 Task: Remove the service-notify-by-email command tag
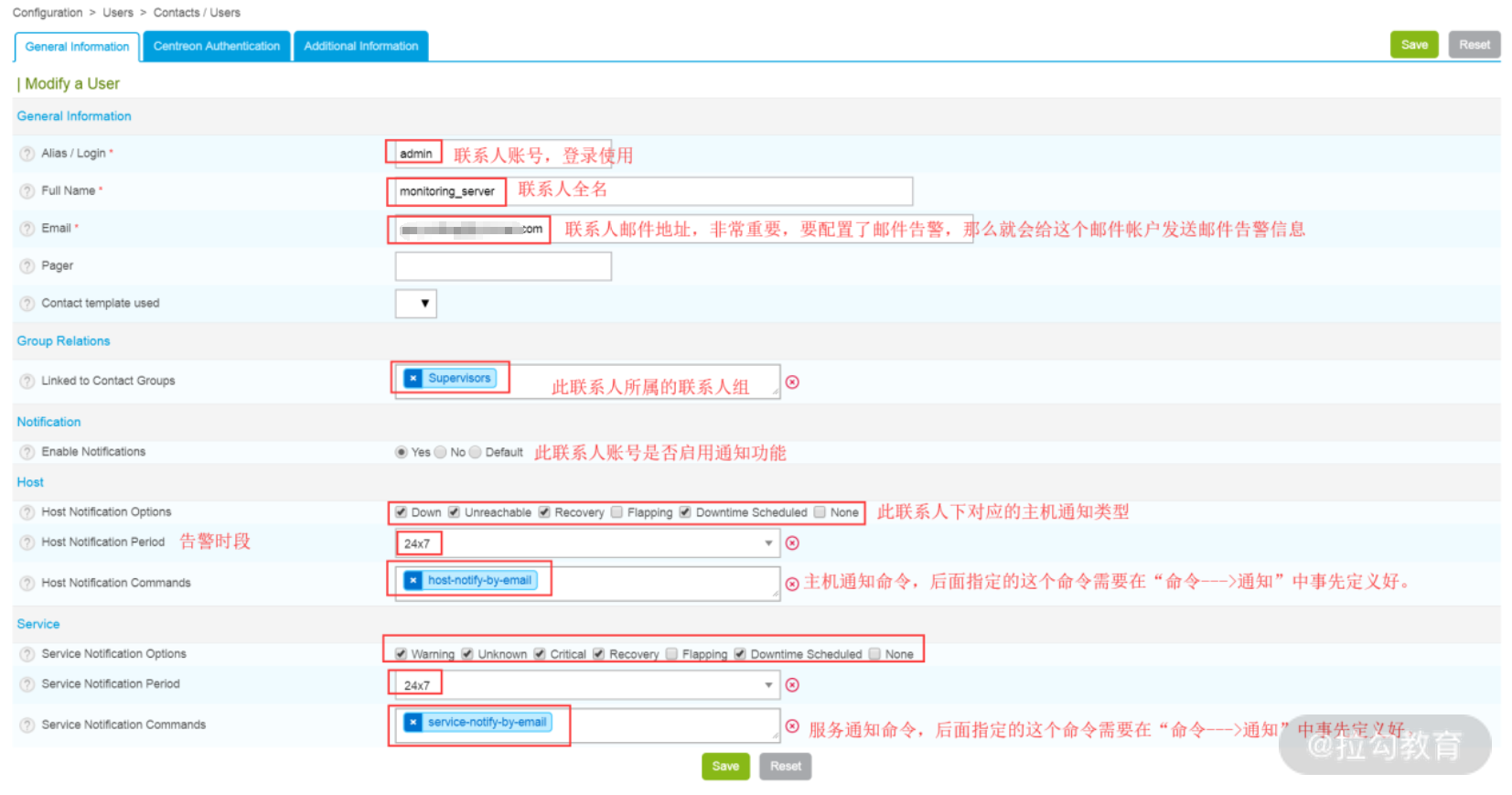[x=413, y=722]
